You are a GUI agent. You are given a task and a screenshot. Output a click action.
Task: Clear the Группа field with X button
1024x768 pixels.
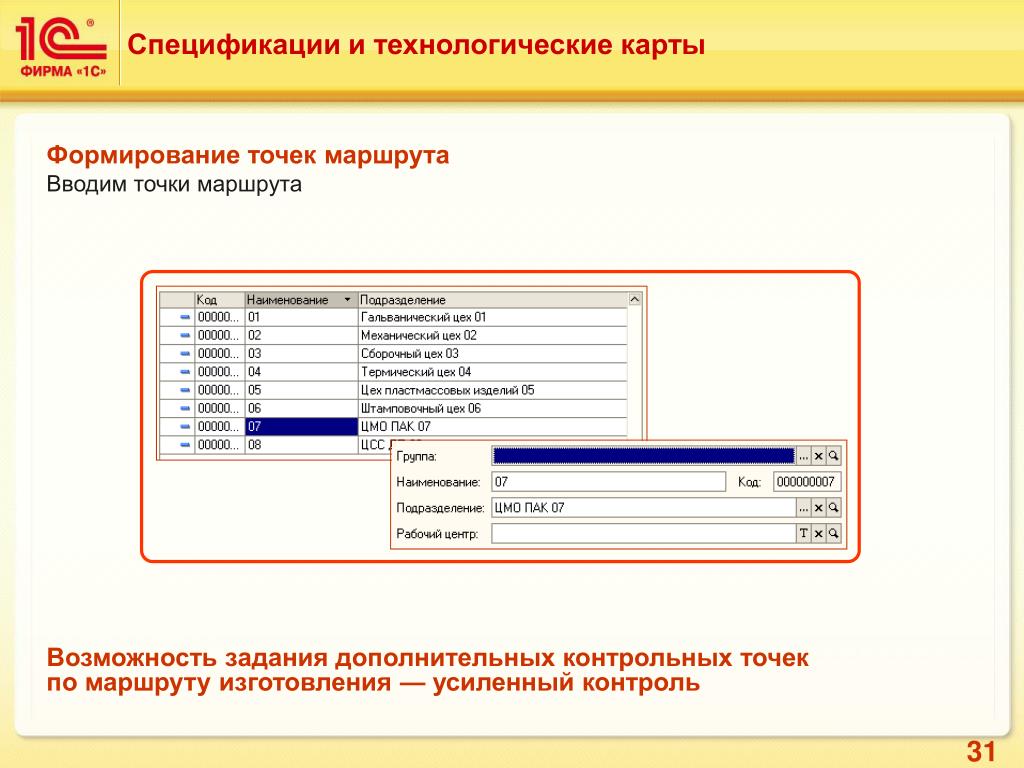pos(818,456)
